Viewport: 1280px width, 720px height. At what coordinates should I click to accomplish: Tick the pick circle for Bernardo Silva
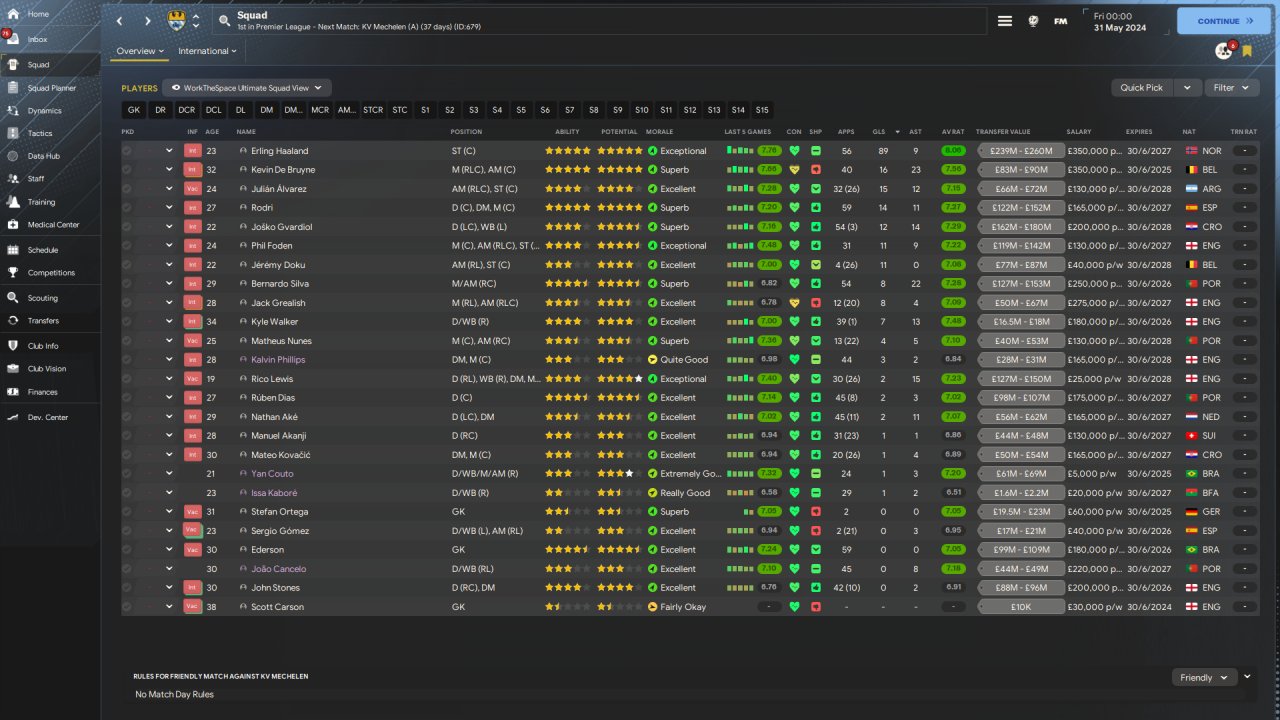(x=127, y=284)
